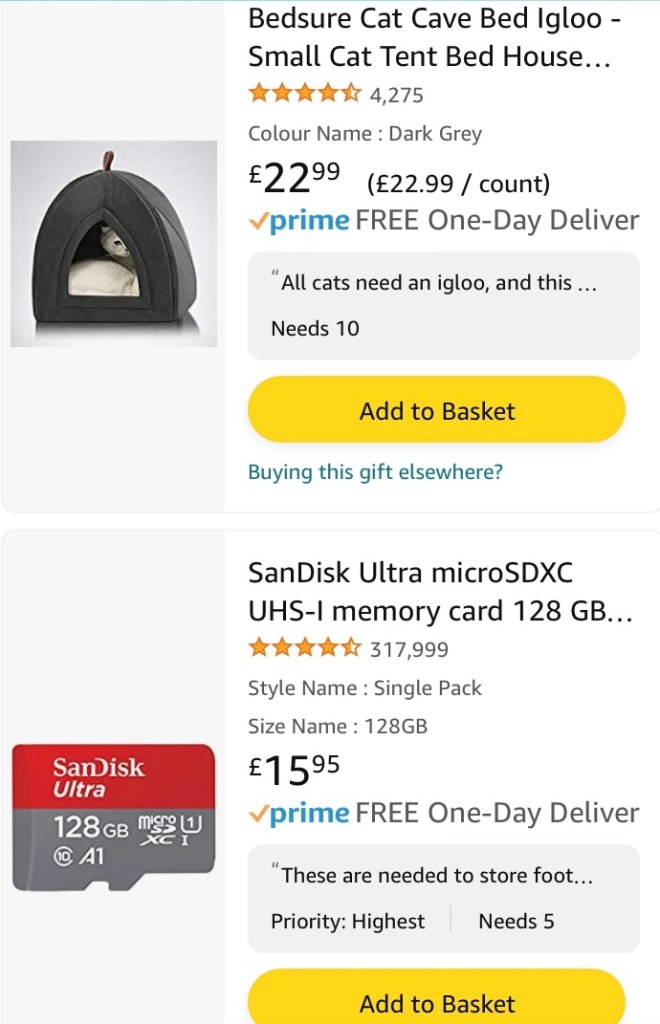Expand the "All cats need an igloo" comment

pyautogui.click(x=438, y=283)
